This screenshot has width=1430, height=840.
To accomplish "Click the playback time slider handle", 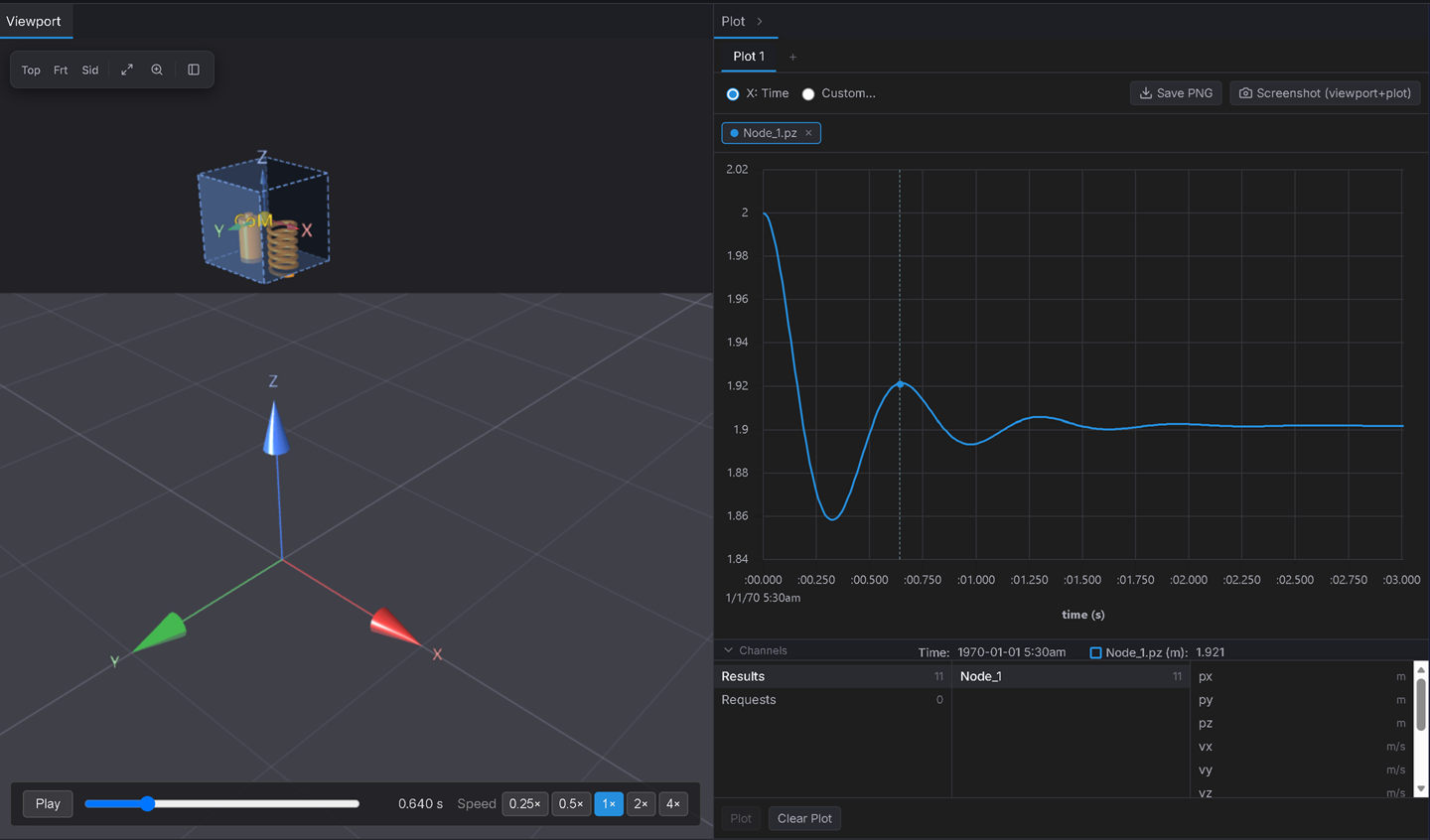I will 147,803.
